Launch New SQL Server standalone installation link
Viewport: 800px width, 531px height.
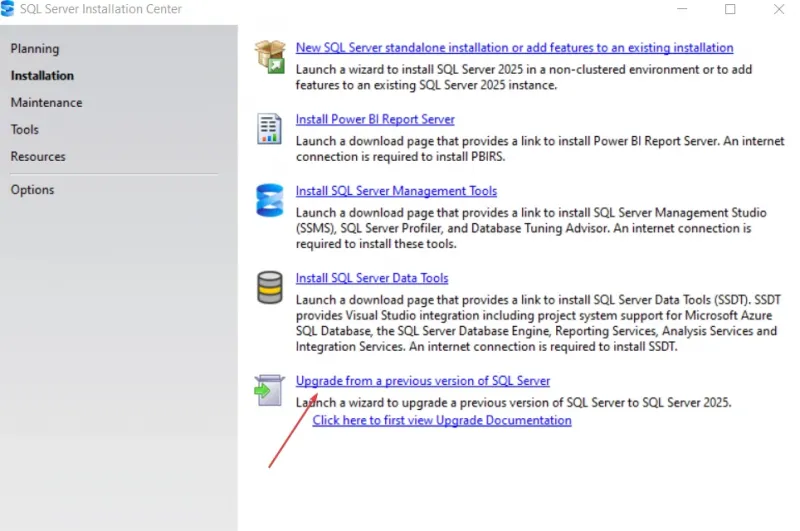(514, 47)
